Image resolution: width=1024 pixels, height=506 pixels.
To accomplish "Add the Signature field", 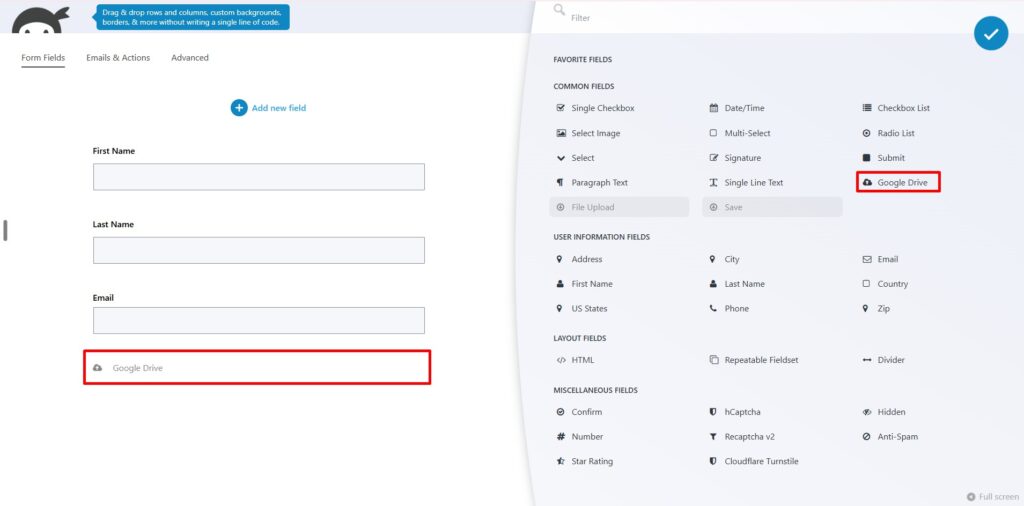I will coord(735,158).
